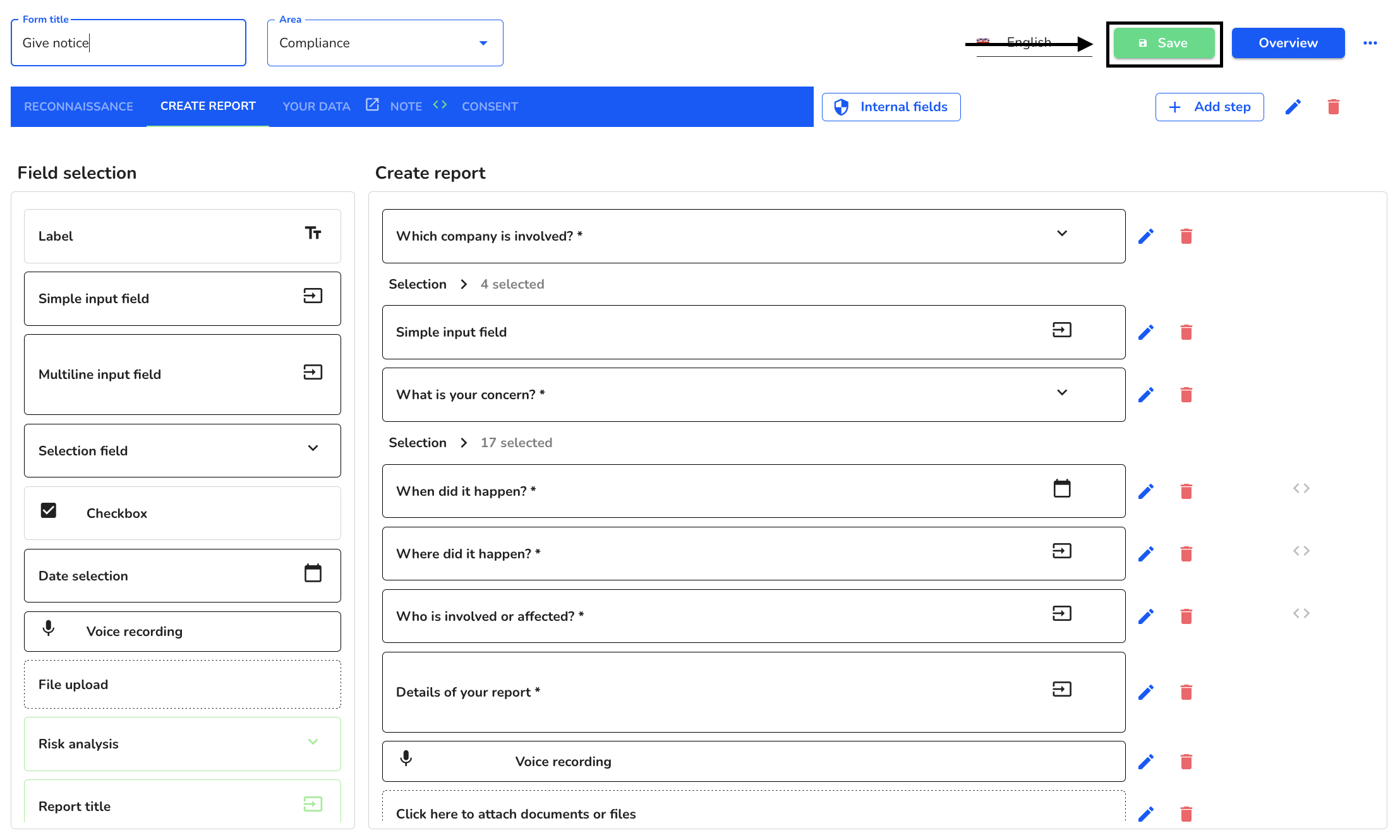Click the Overview button

(1288, 42)
